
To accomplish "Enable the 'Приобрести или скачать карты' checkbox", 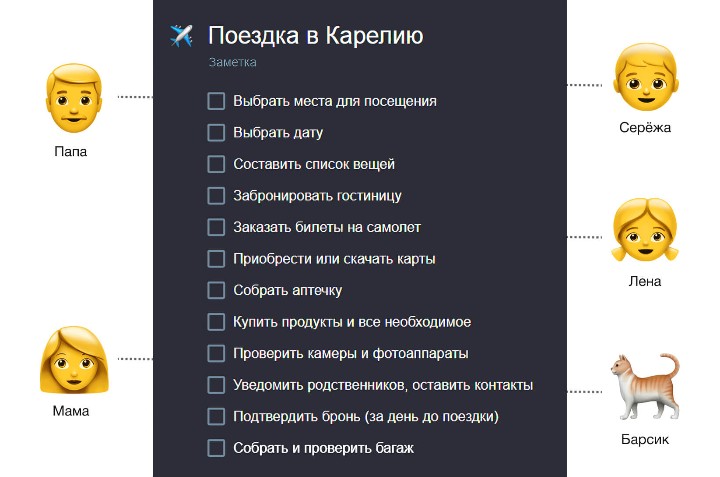I will [216, 259].
